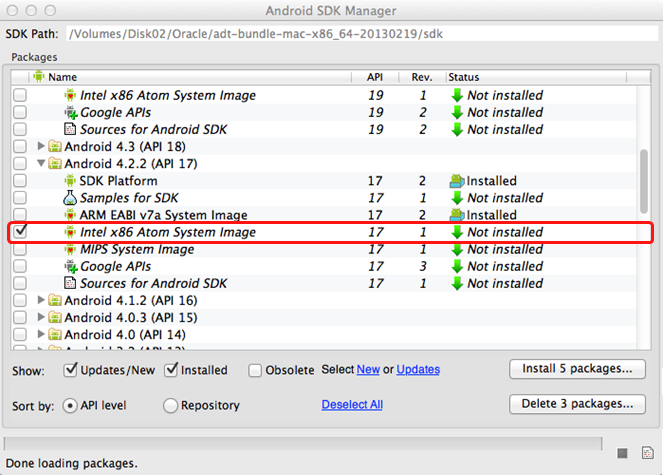Select the API 17 Sources for Android SDK row text

(x=153, y=283)
